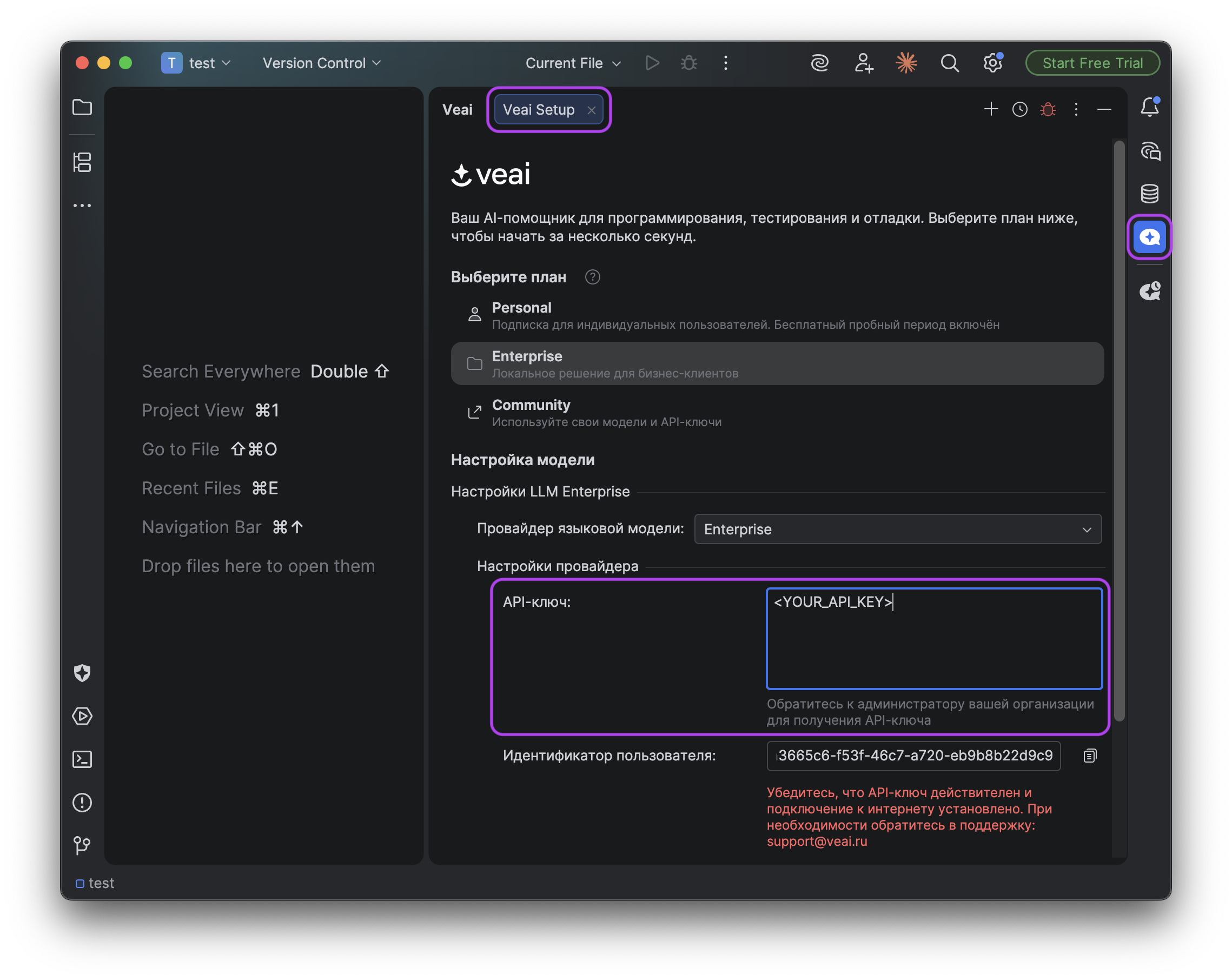Open the chat sparkle icon below Veai

pyautogui.click(x=1150, y=291)
